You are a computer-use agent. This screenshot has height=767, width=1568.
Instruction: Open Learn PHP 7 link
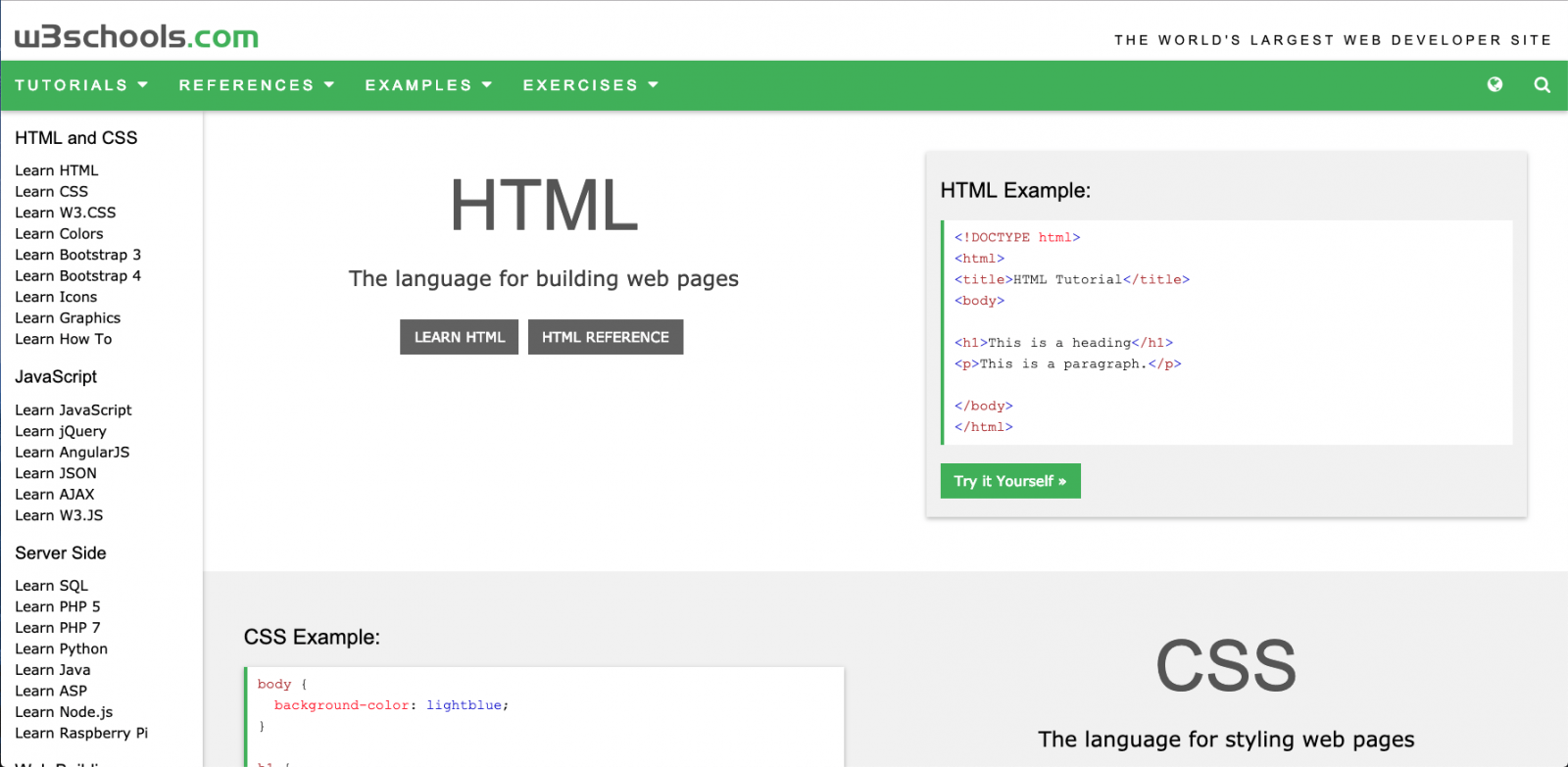[58, 628]
